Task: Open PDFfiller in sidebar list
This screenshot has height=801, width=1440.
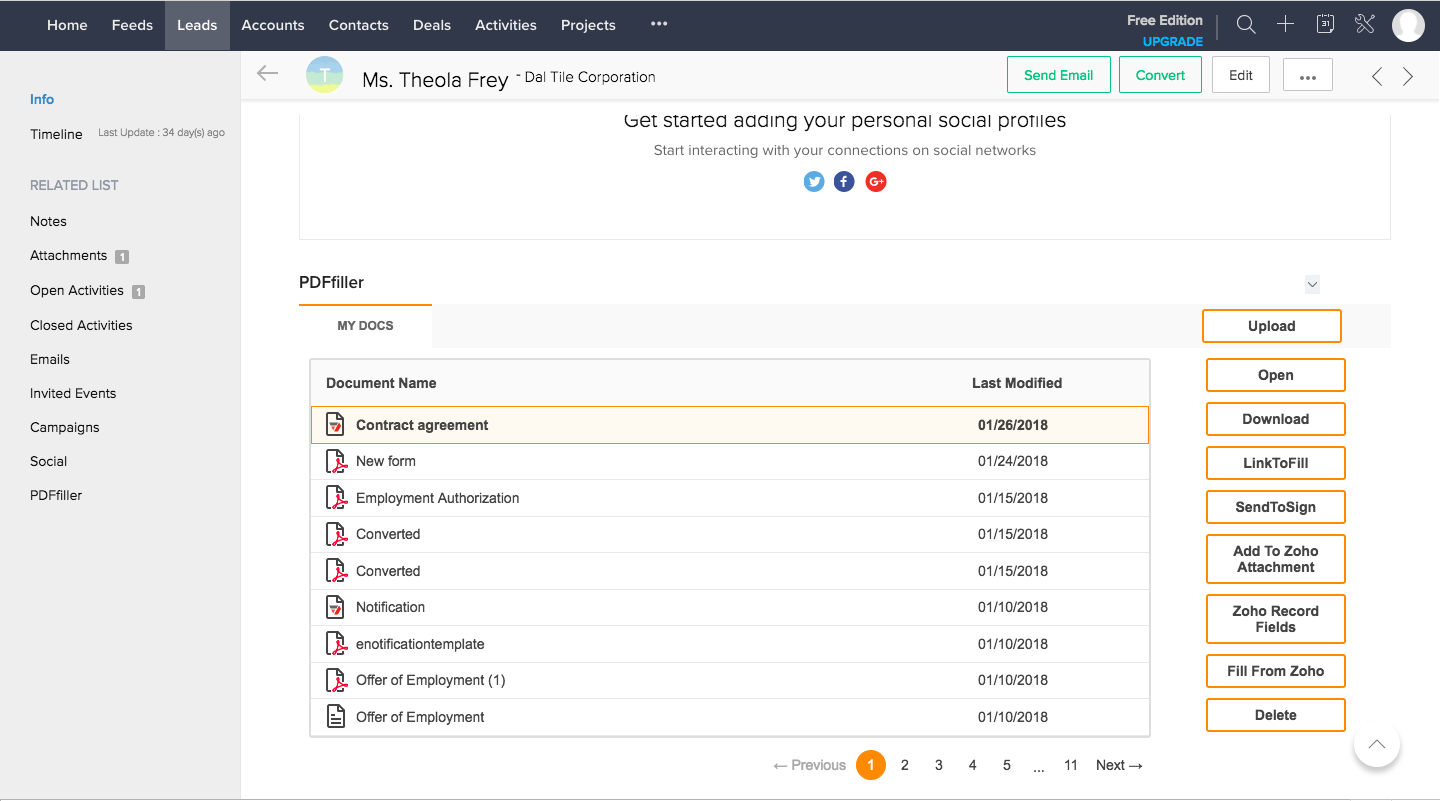Action: pos(56,495)
